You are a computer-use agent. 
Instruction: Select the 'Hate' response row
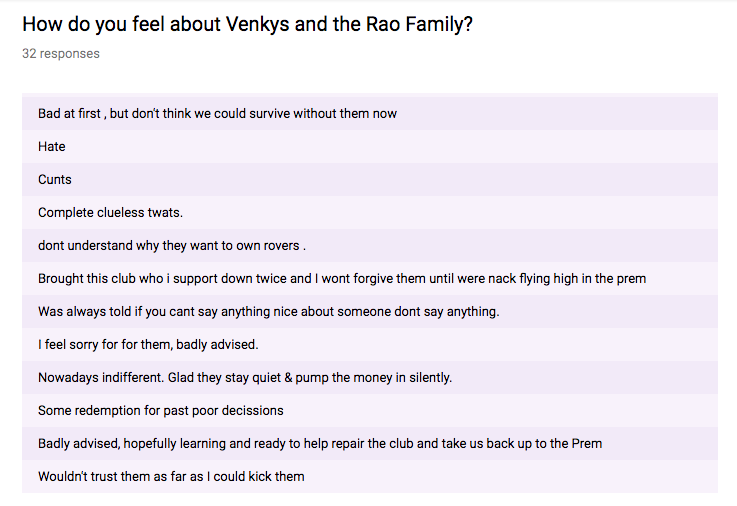click(370, 147)
